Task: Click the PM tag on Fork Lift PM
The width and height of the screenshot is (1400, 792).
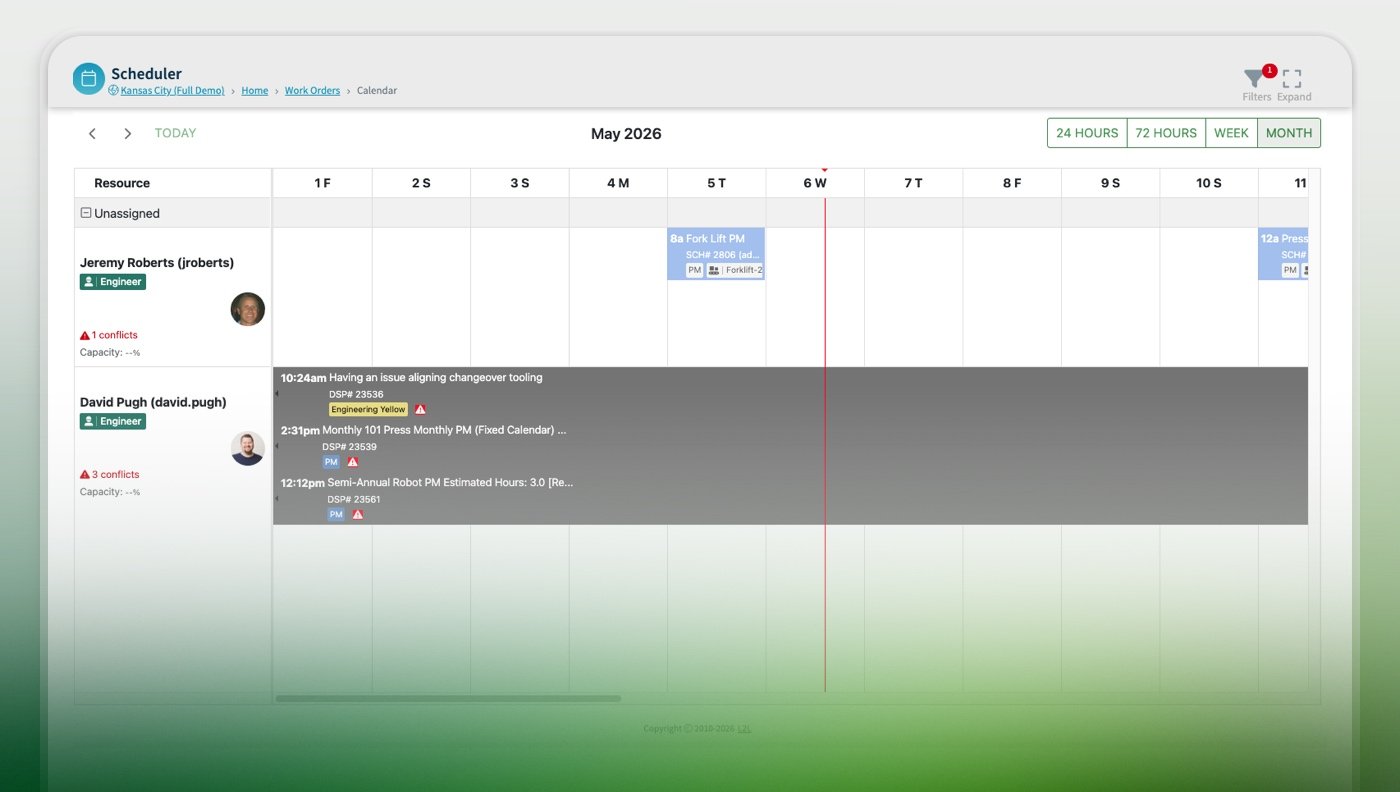Action: coord(694,270)
